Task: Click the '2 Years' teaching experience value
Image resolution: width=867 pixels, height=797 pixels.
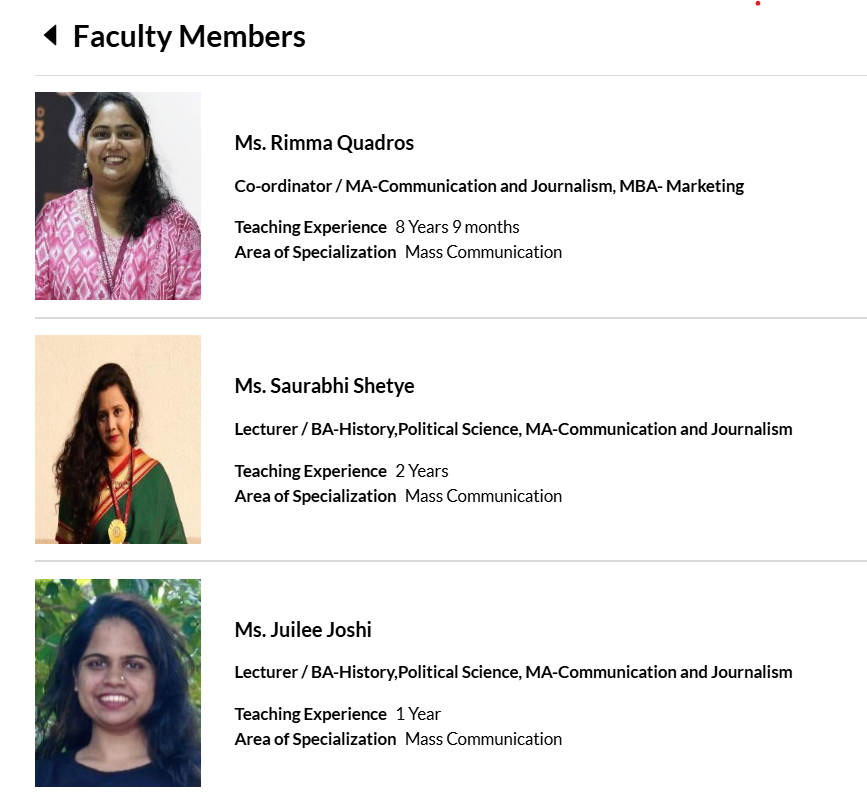Action: [422, 471]
